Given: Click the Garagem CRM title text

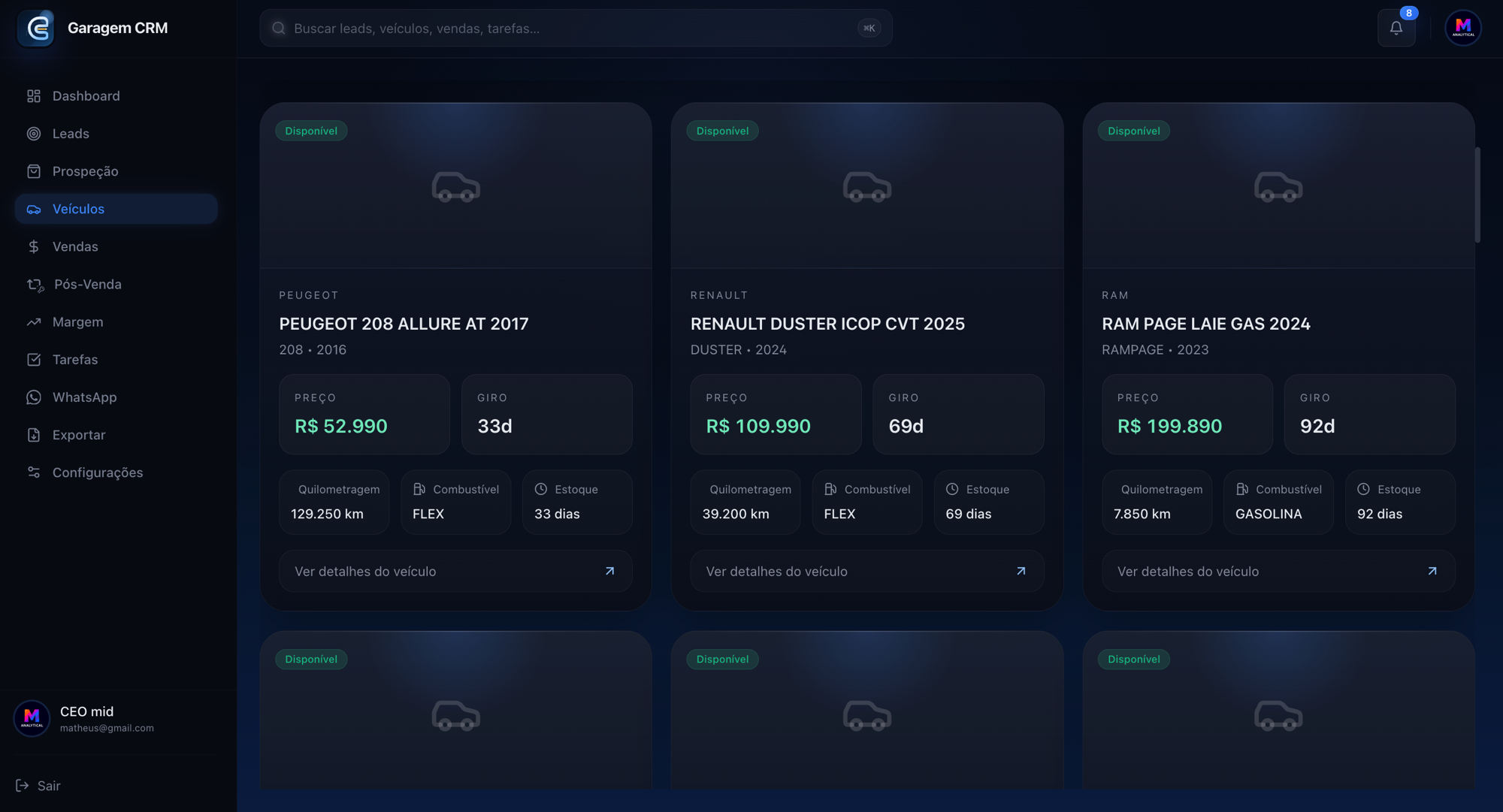Looking at the screenshot, I should pyautogui.click(x=118, y=29).
